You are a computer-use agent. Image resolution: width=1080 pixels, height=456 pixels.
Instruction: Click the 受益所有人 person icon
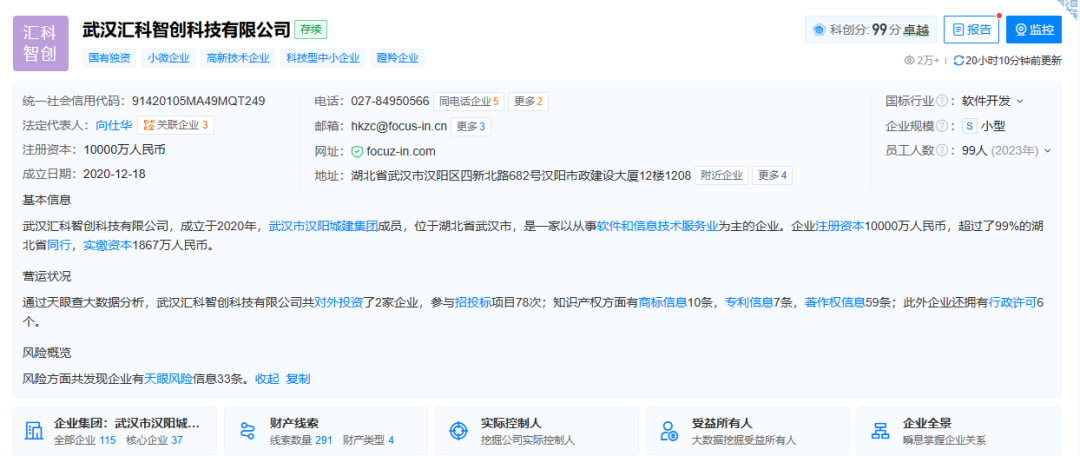(669, 431)
